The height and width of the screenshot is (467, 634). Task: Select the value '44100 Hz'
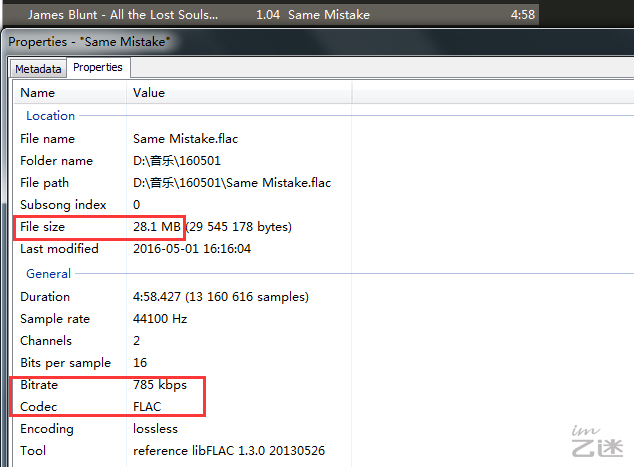(x=160, y=319)
